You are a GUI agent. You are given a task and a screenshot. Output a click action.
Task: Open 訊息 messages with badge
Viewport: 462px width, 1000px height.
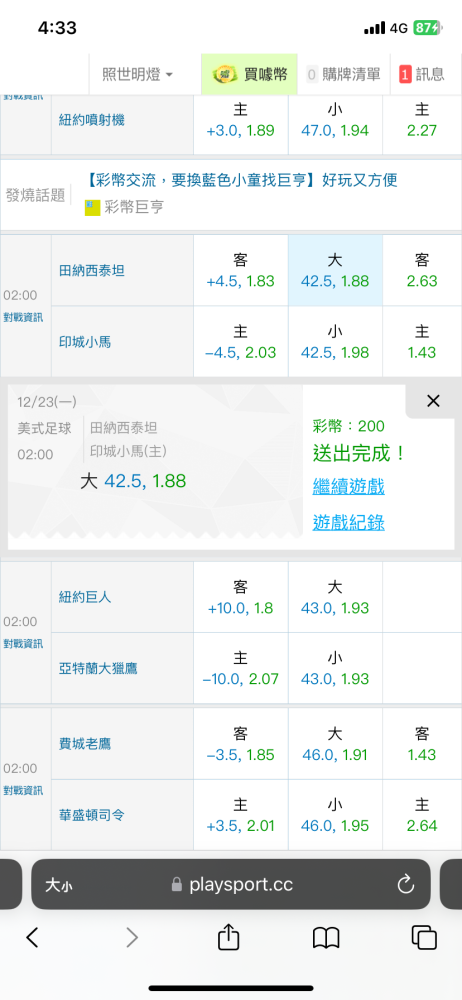[422, 74]
